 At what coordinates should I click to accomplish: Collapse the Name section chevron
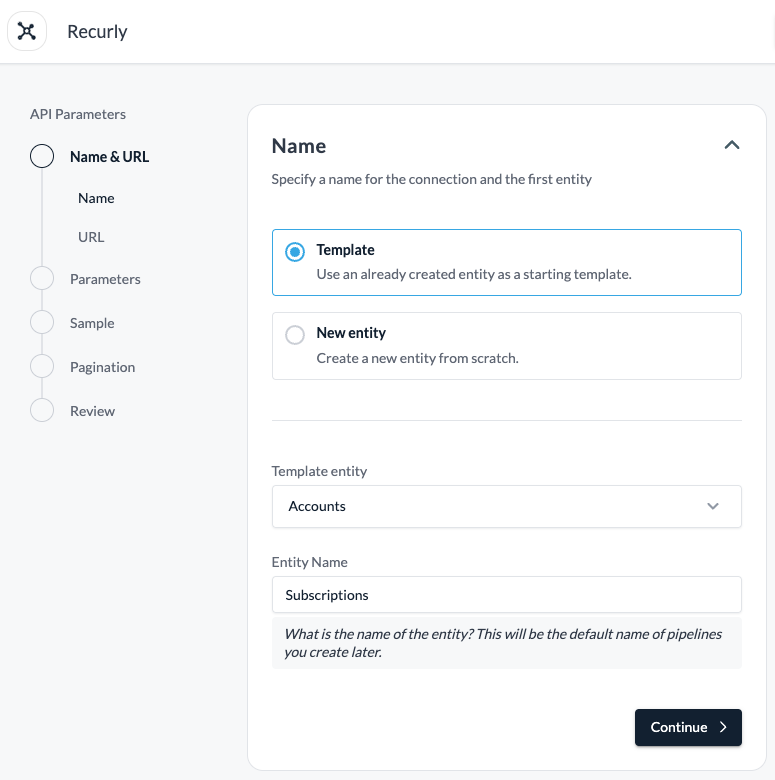[731, 146]
